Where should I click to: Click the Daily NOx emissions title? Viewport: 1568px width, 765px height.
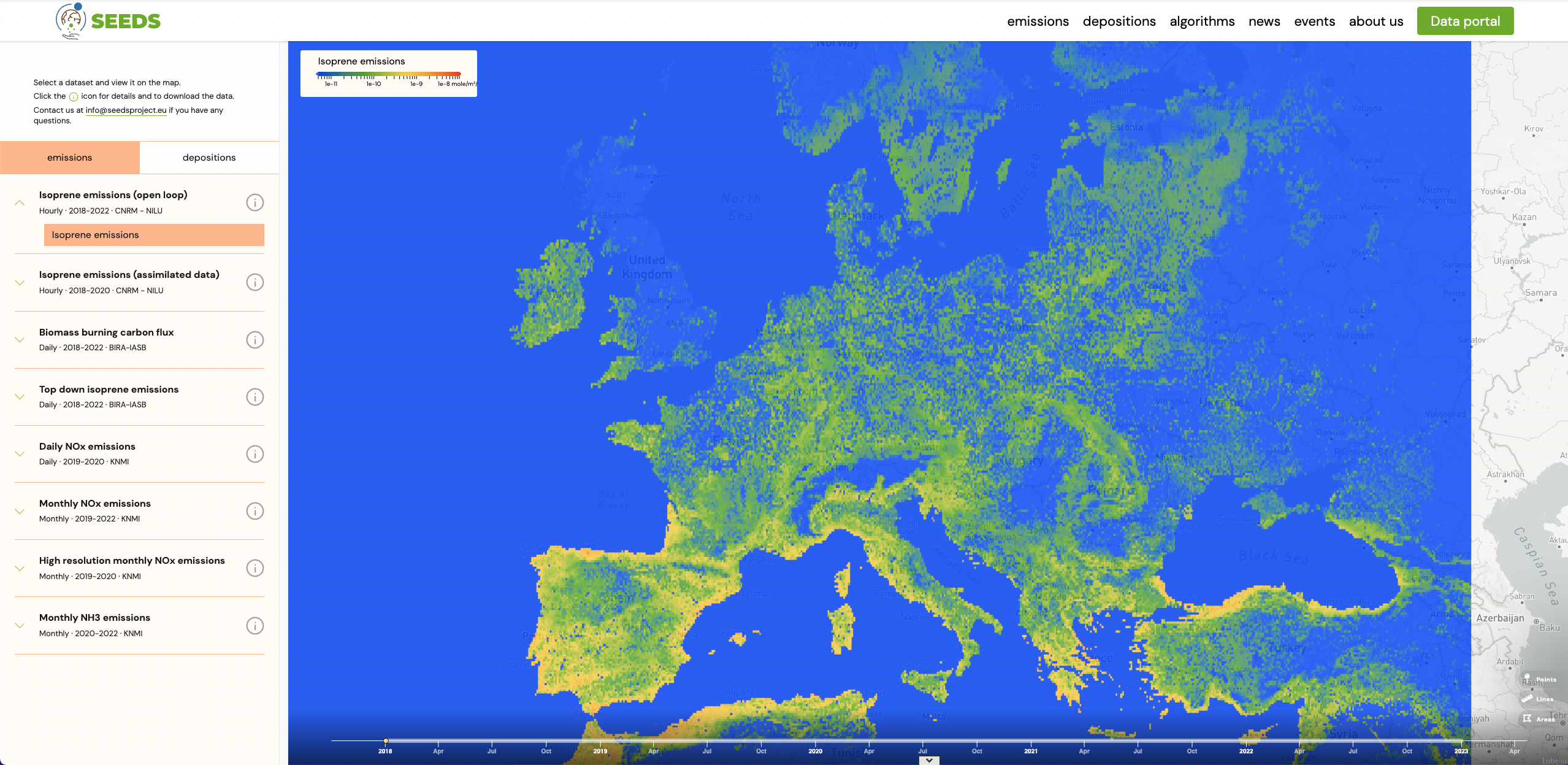pos(87,447)
